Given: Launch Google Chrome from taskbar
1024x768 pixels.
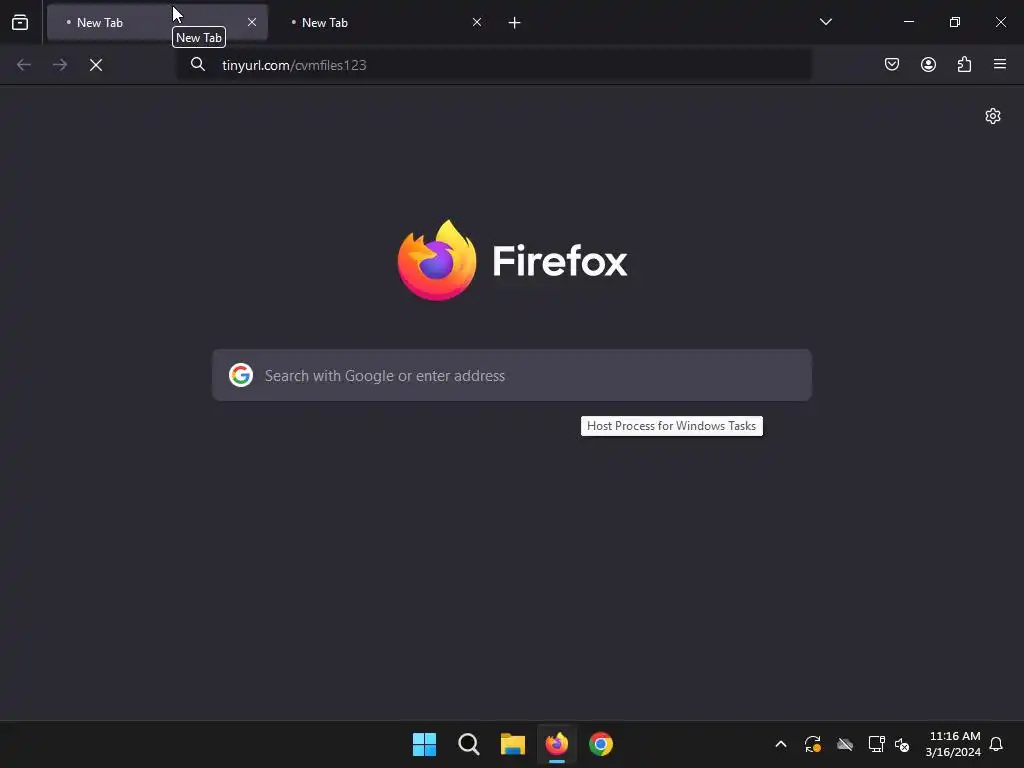Looking at the screenshot, I should click(601, 744).
